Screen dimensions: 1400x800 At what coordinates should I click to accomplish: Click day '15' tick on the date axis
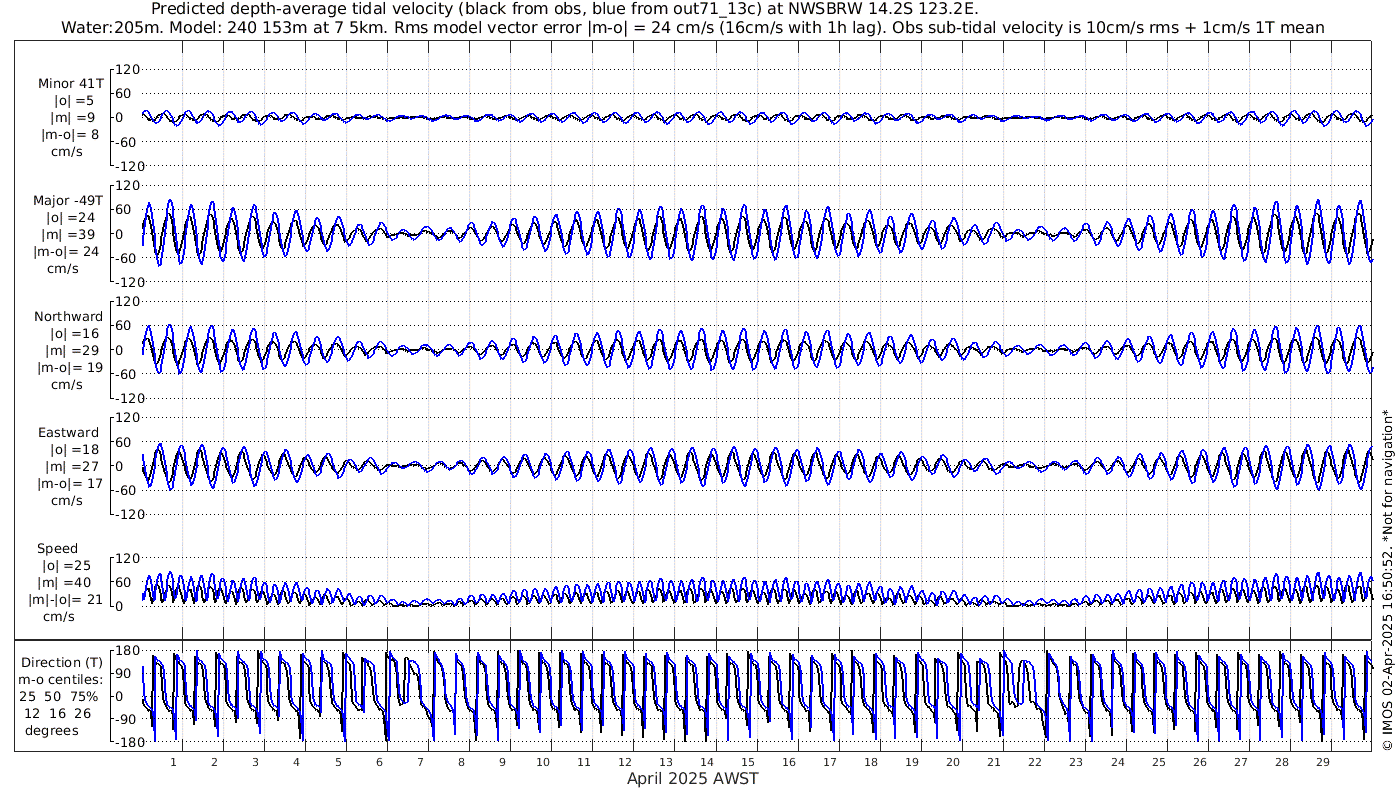point(748,762)
